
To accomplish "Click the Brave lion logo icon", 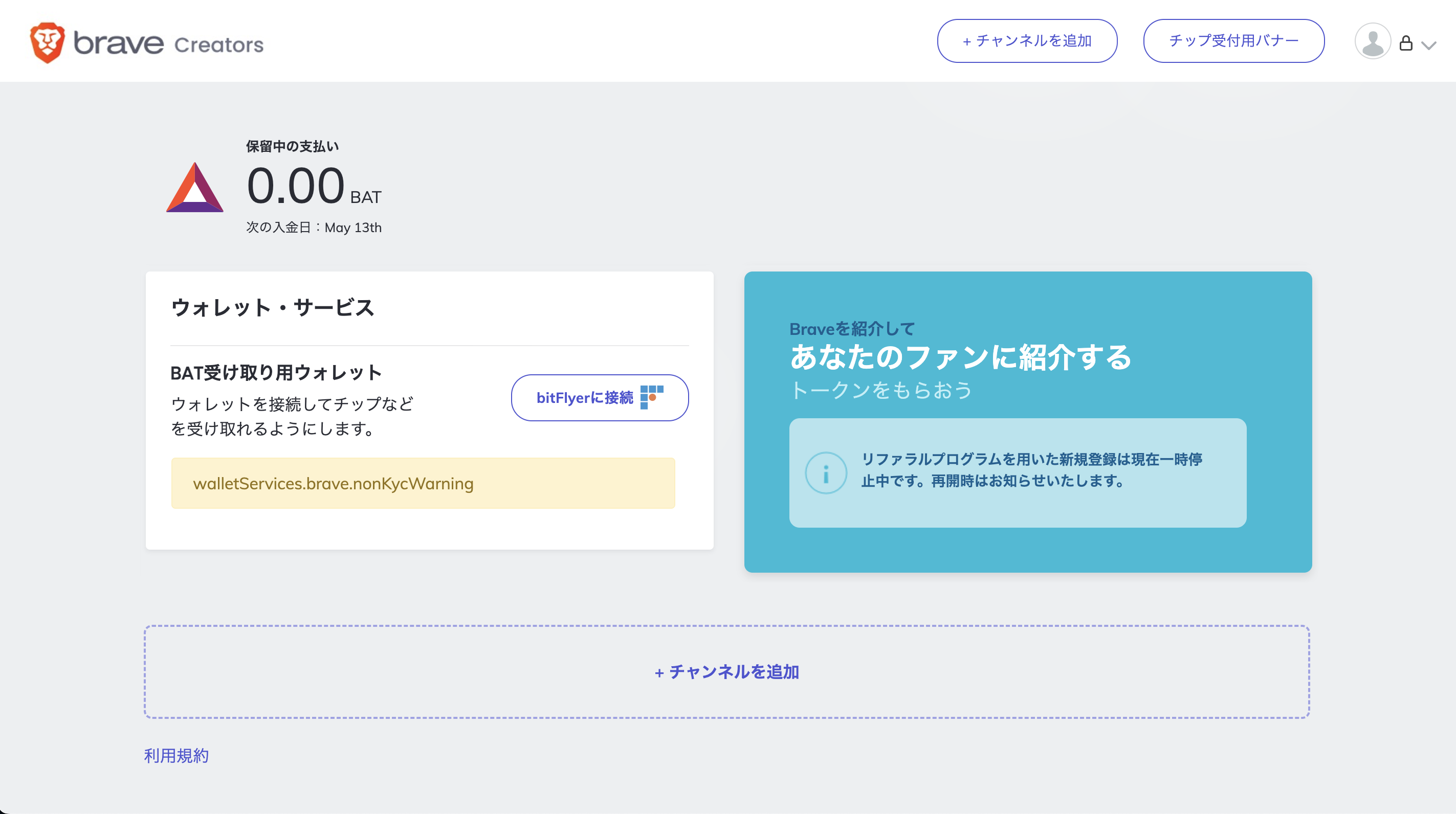I will [x=48, y=43].
